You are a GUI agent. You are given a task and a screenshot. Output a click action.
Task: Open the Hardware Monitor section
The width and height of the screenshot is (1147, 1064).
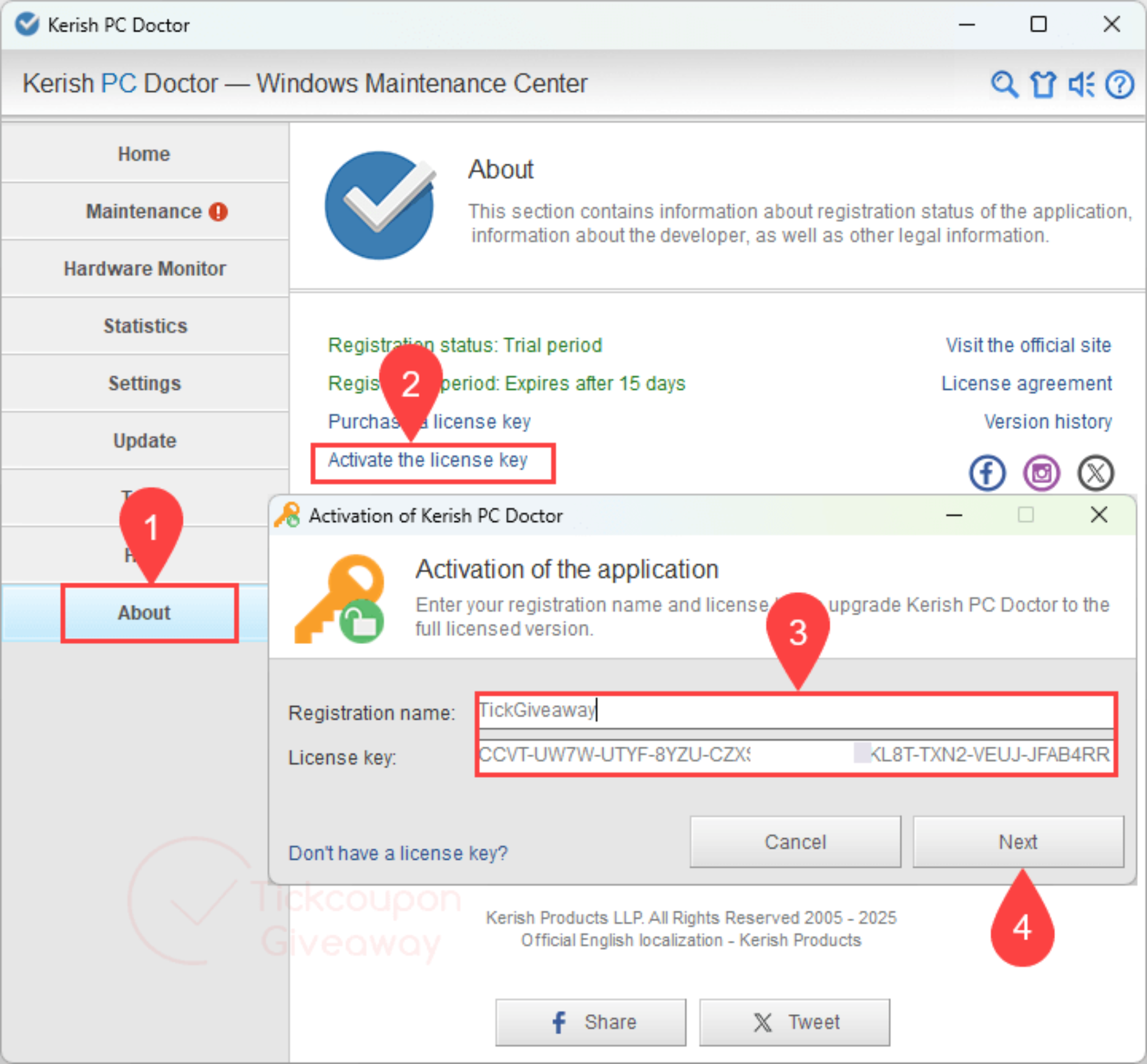click(x=144, y=269)
